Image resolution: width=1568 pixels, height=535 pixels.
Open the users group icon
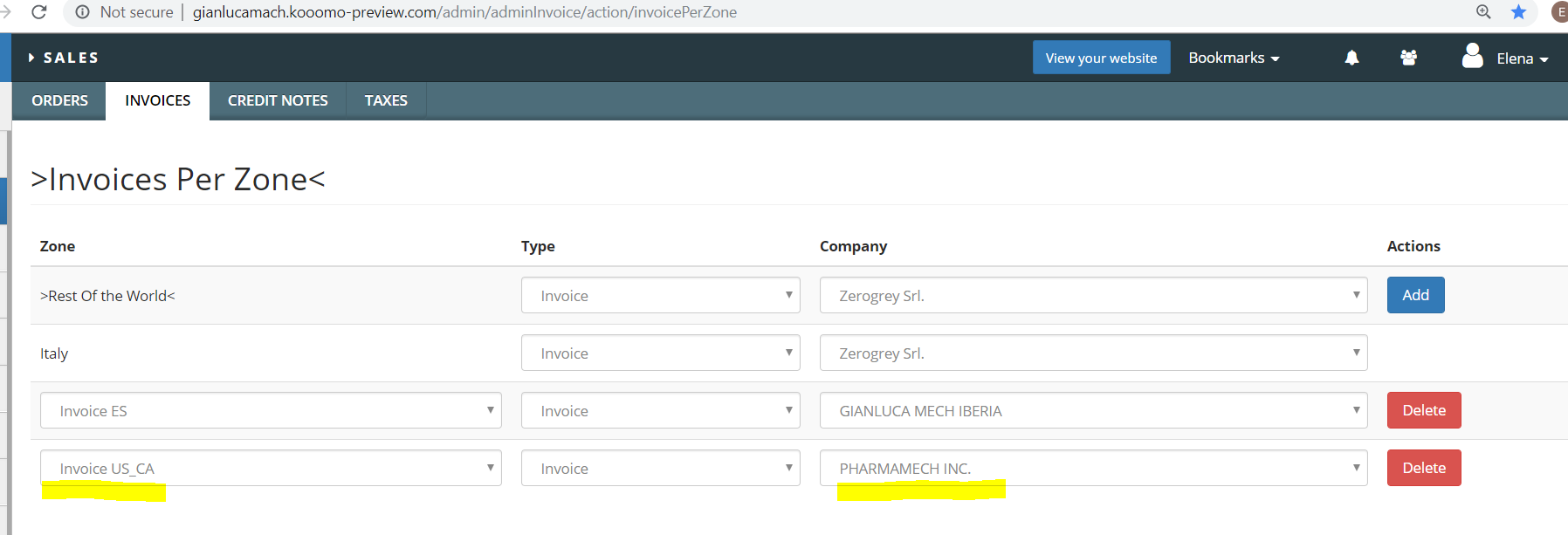pos(1408,58)
